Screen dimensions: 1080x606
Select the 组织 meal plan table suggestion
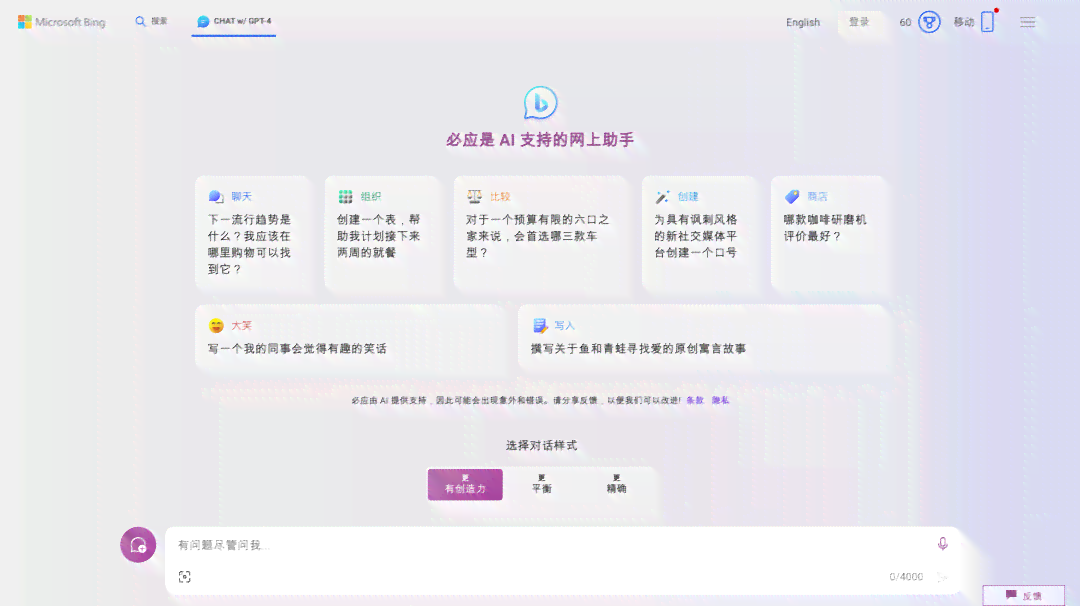point(381,235)
